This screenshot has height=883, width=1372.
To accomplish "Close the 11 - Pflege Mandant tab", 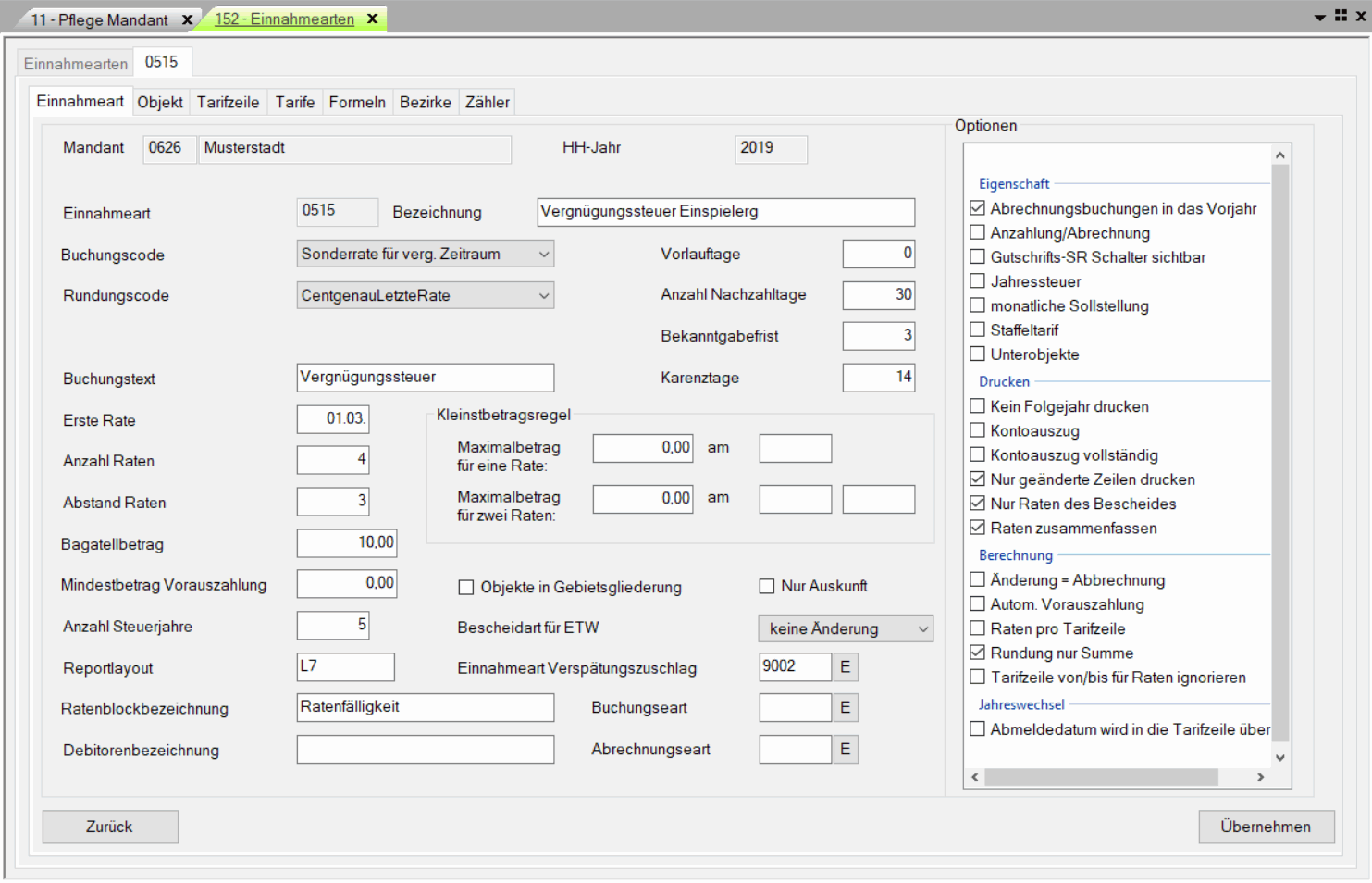I will point(187,19).
